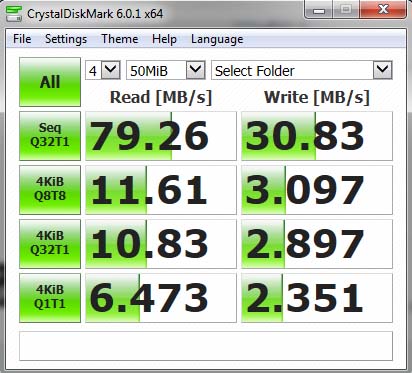412x373 pixels.
Task: Click the Read [MB/s] column header
Action: tap(161, 97)
